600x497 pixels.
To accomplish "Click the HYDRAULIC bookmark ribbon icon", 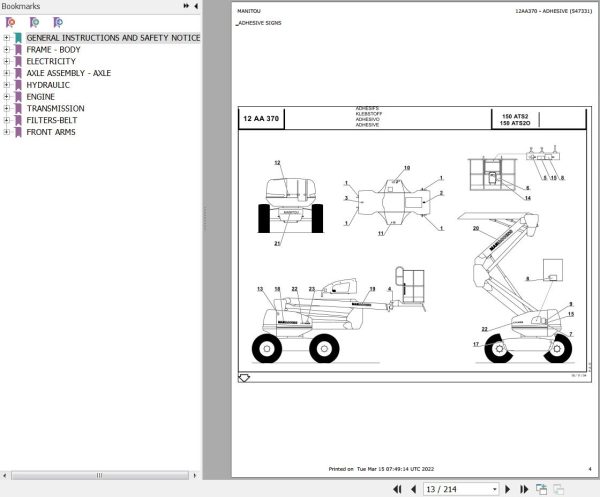I will point(18,85).
